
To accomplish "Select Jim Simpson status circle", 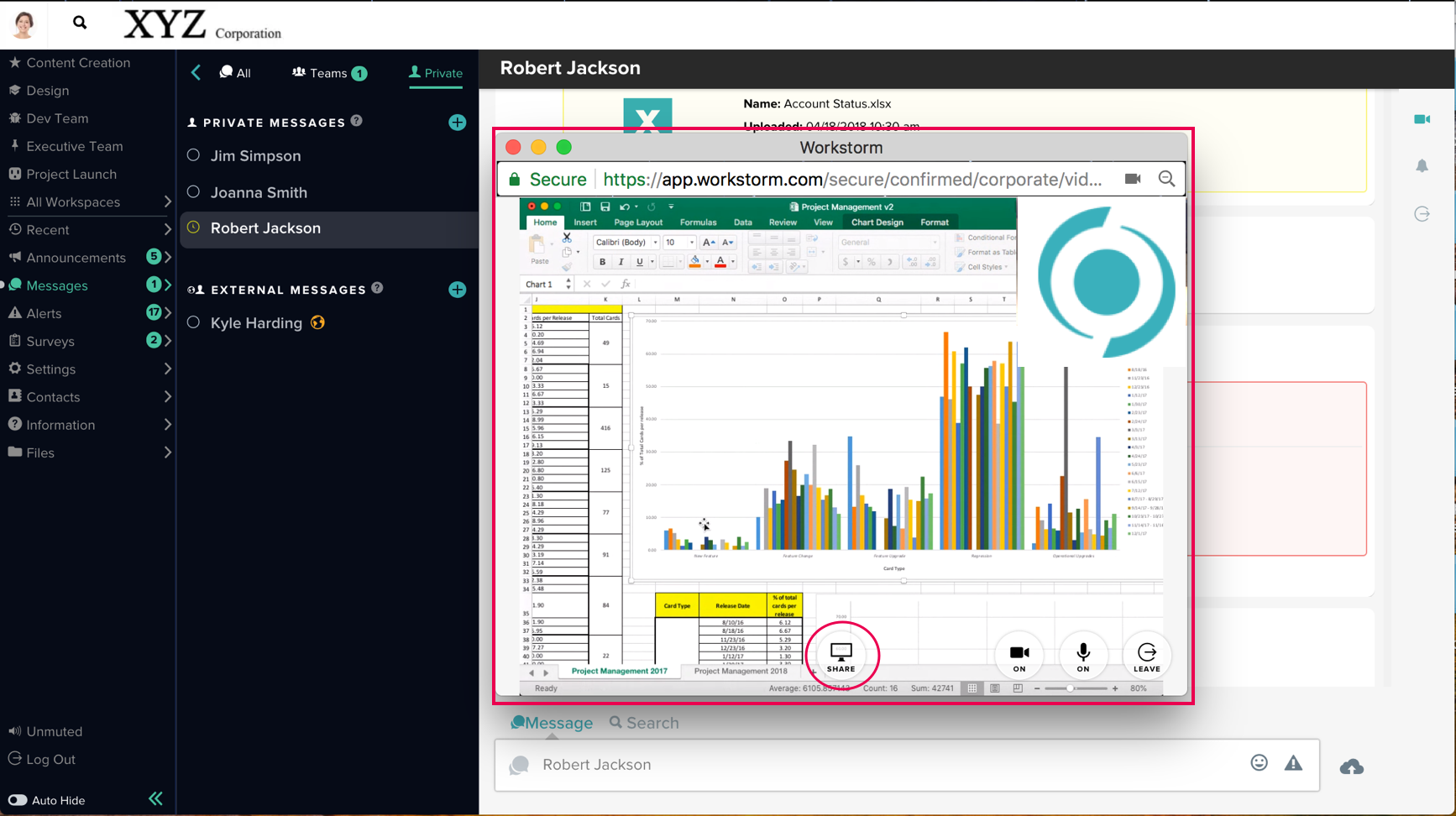I will [193, 155].
